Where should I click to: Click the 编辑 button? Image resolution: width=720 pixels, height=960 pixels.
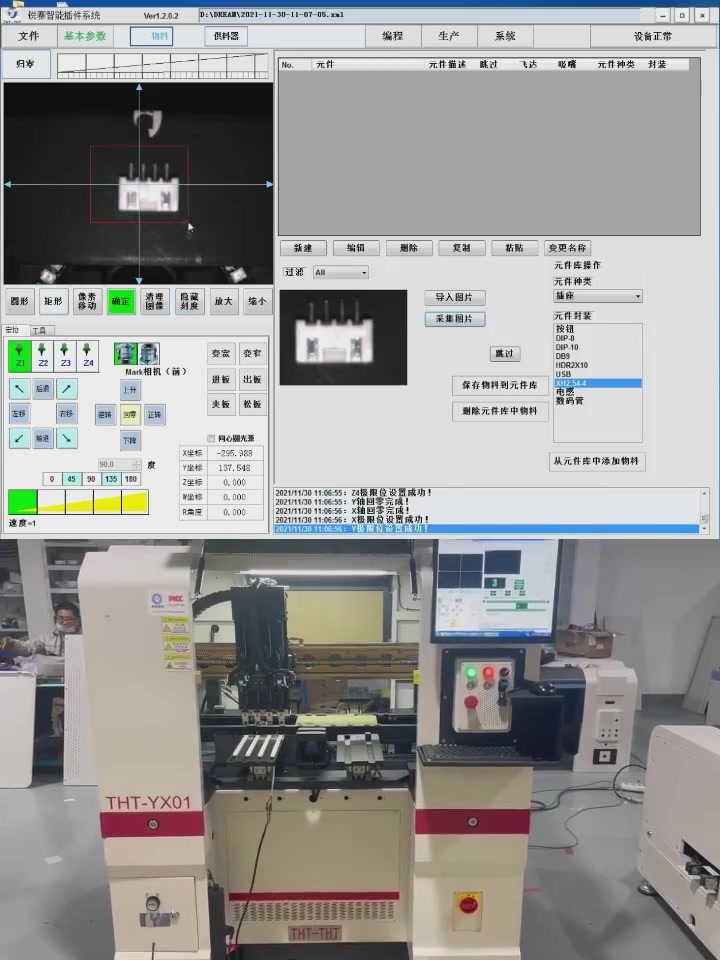[356, 248]
